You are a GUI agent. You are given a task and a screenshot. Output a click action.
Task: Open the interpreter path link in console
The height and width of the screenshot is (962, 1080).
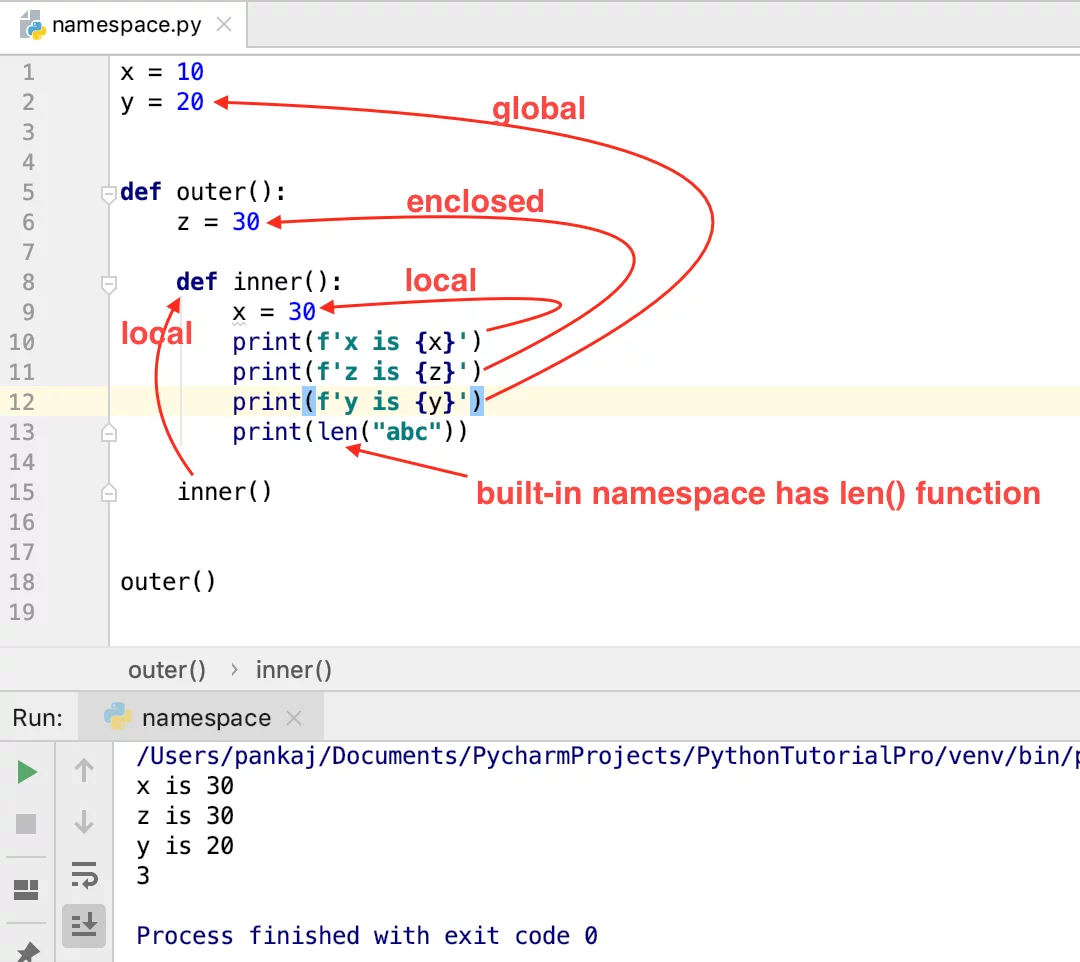(608, 756)
